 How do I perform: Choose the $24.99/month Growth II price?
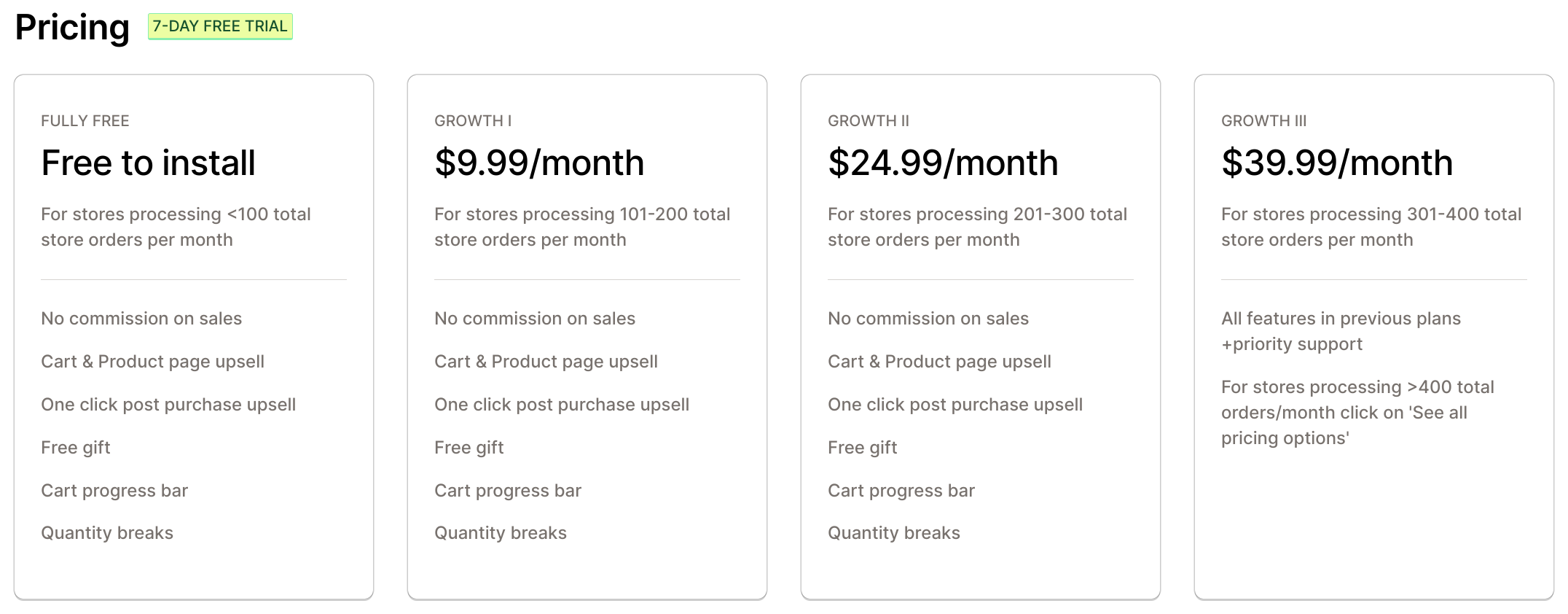click(x=943, y=163)
